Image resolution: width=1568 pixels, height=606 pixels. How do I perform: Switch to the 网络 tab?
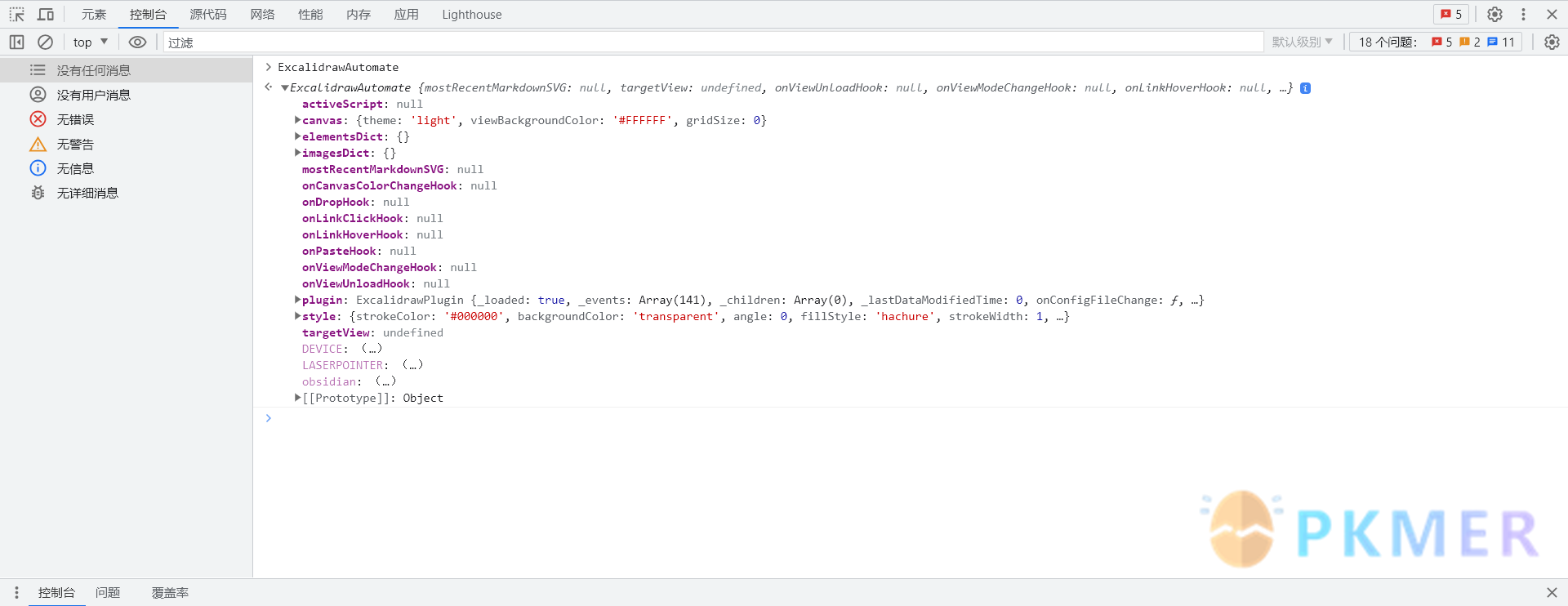(x=262, y=15)
